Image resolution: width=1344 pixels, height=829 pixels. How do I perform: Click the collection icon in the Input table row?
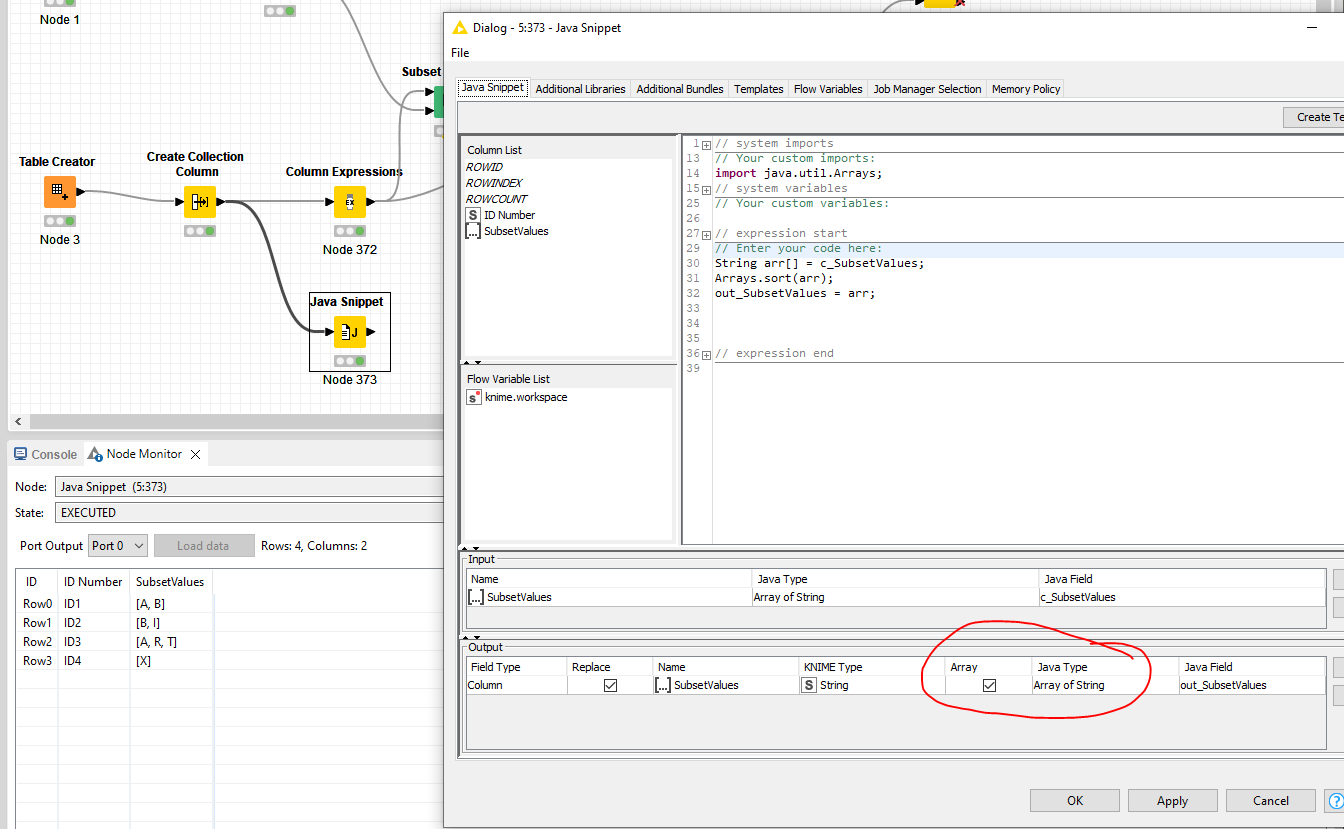pos(477,597)
